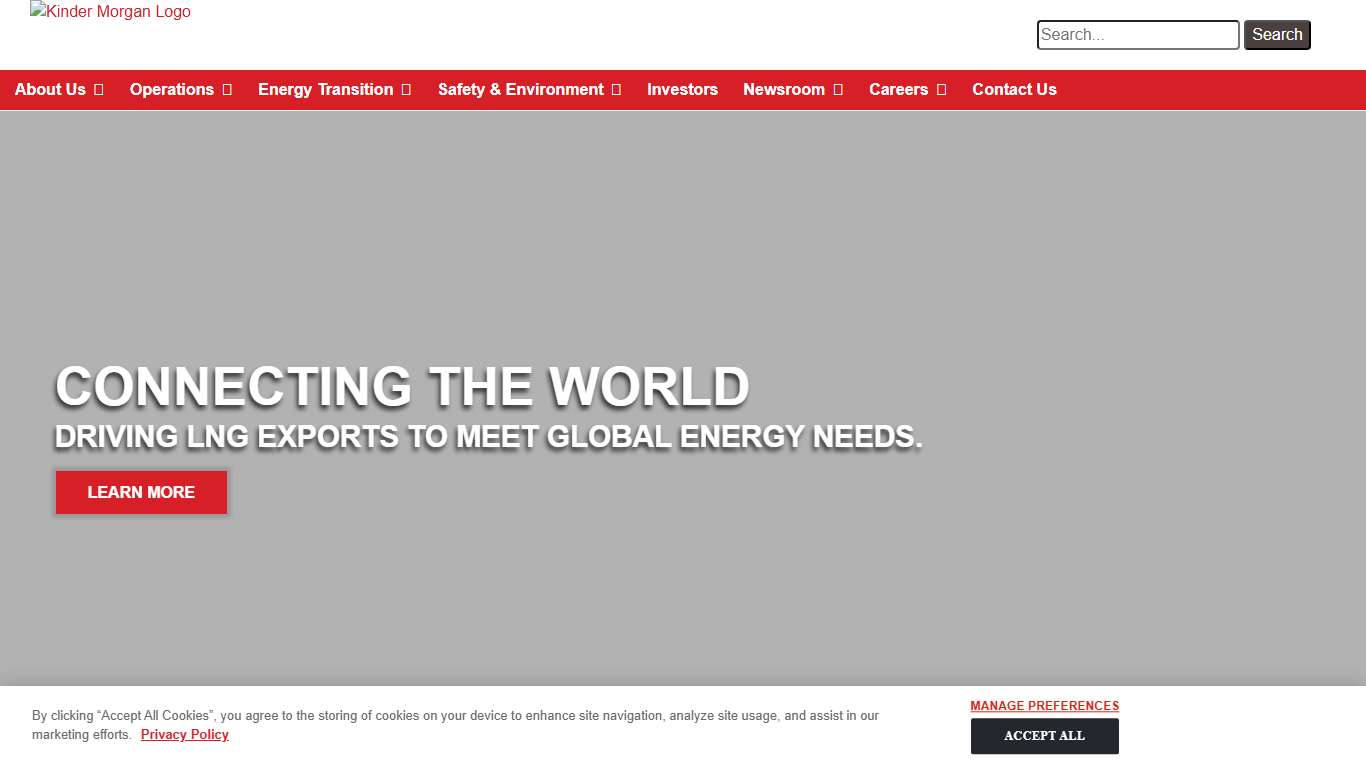Expand the About Us dropdown chevron

coord(98,89)
